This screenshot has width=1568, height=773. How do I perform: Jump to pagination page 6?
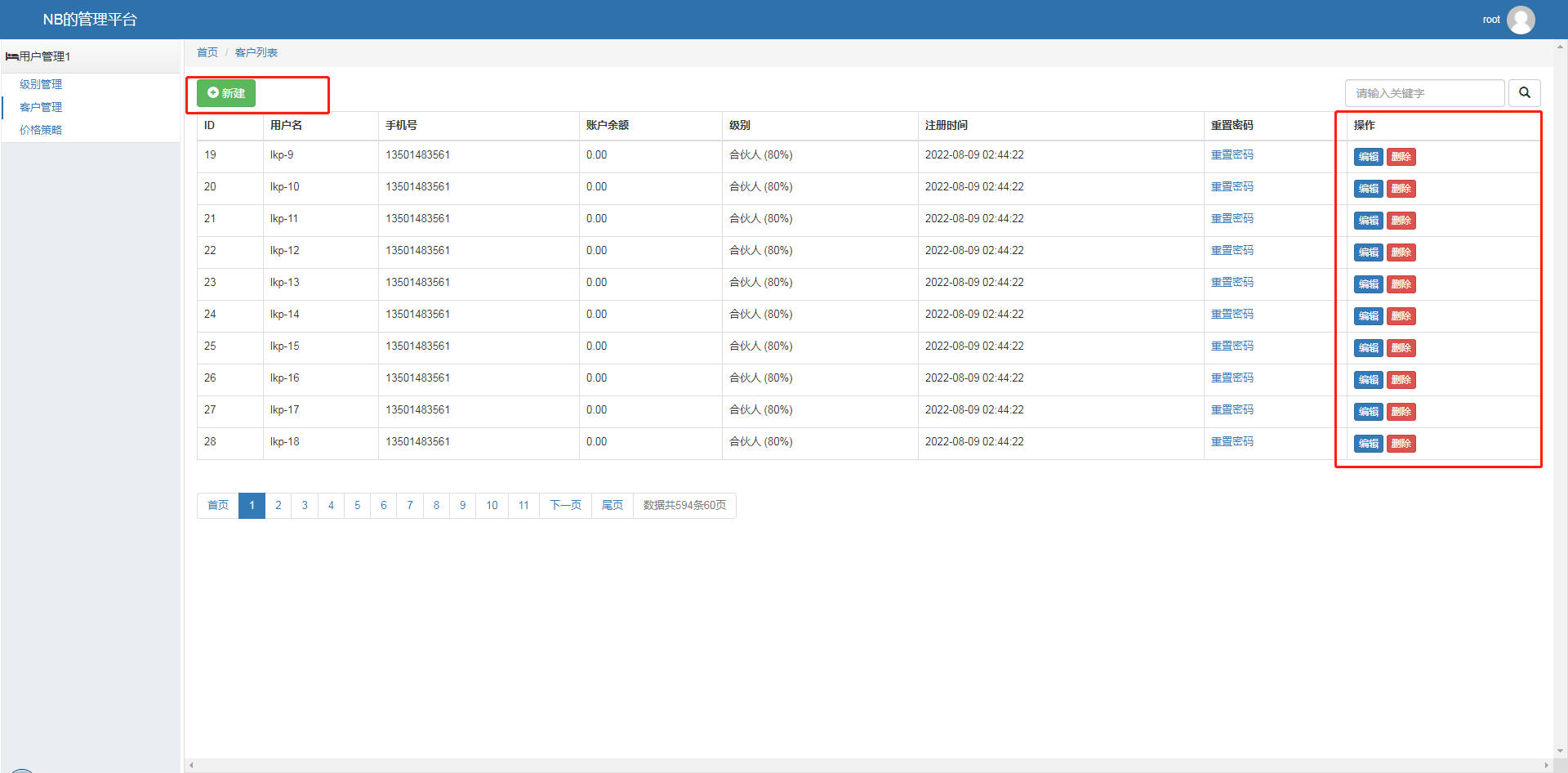384,505
